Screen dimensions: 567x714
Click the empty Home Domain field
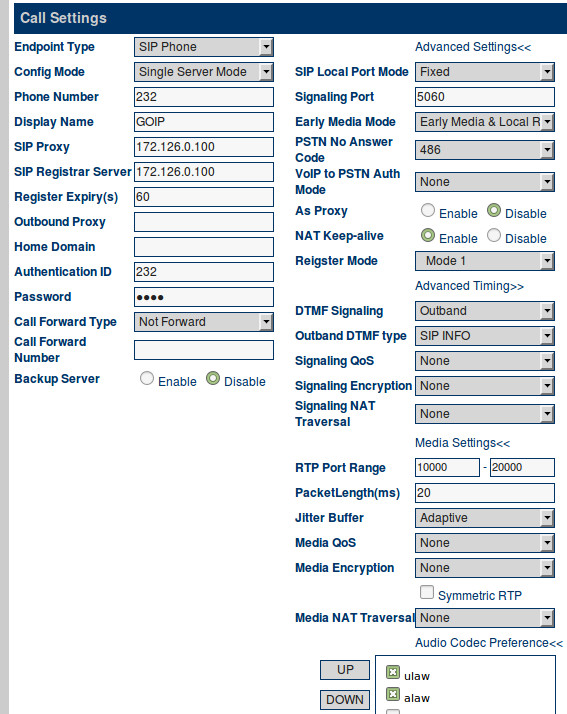(204, 247)
